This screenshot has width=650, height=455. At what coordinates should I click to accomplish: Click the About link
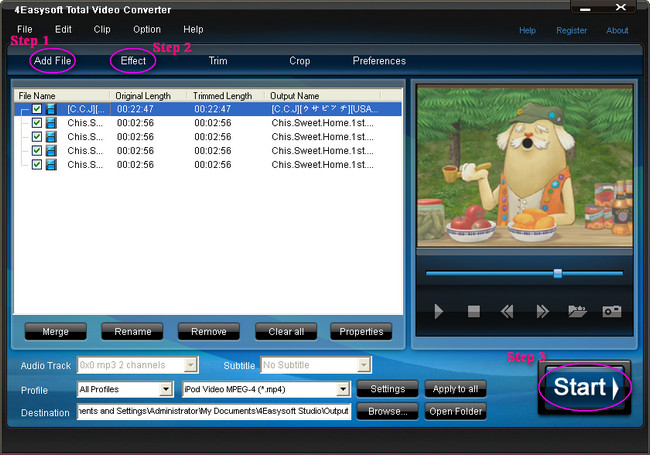coord(617,30)
